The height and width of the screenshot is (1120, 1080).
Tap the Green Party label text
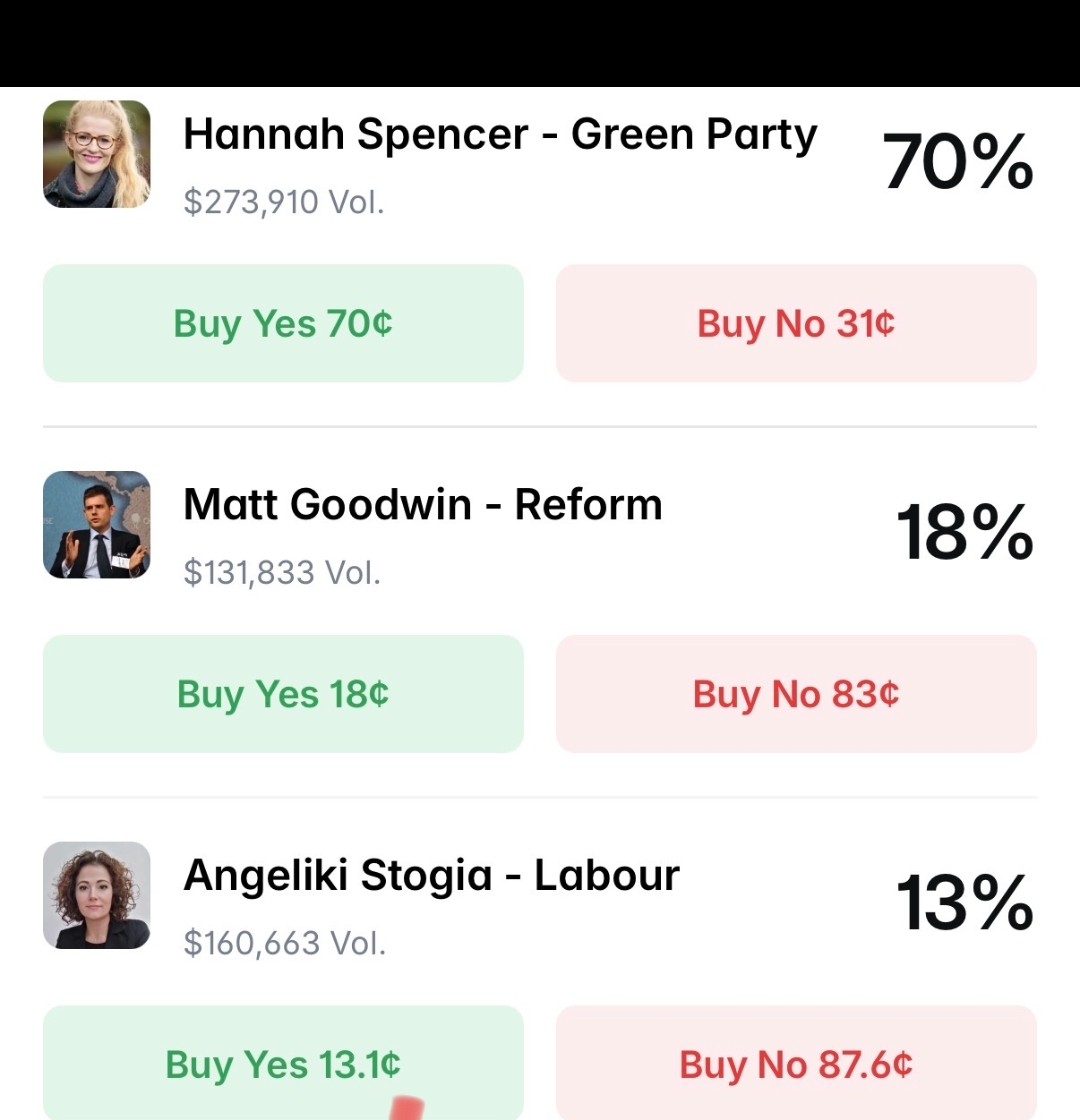click(694, 134)
